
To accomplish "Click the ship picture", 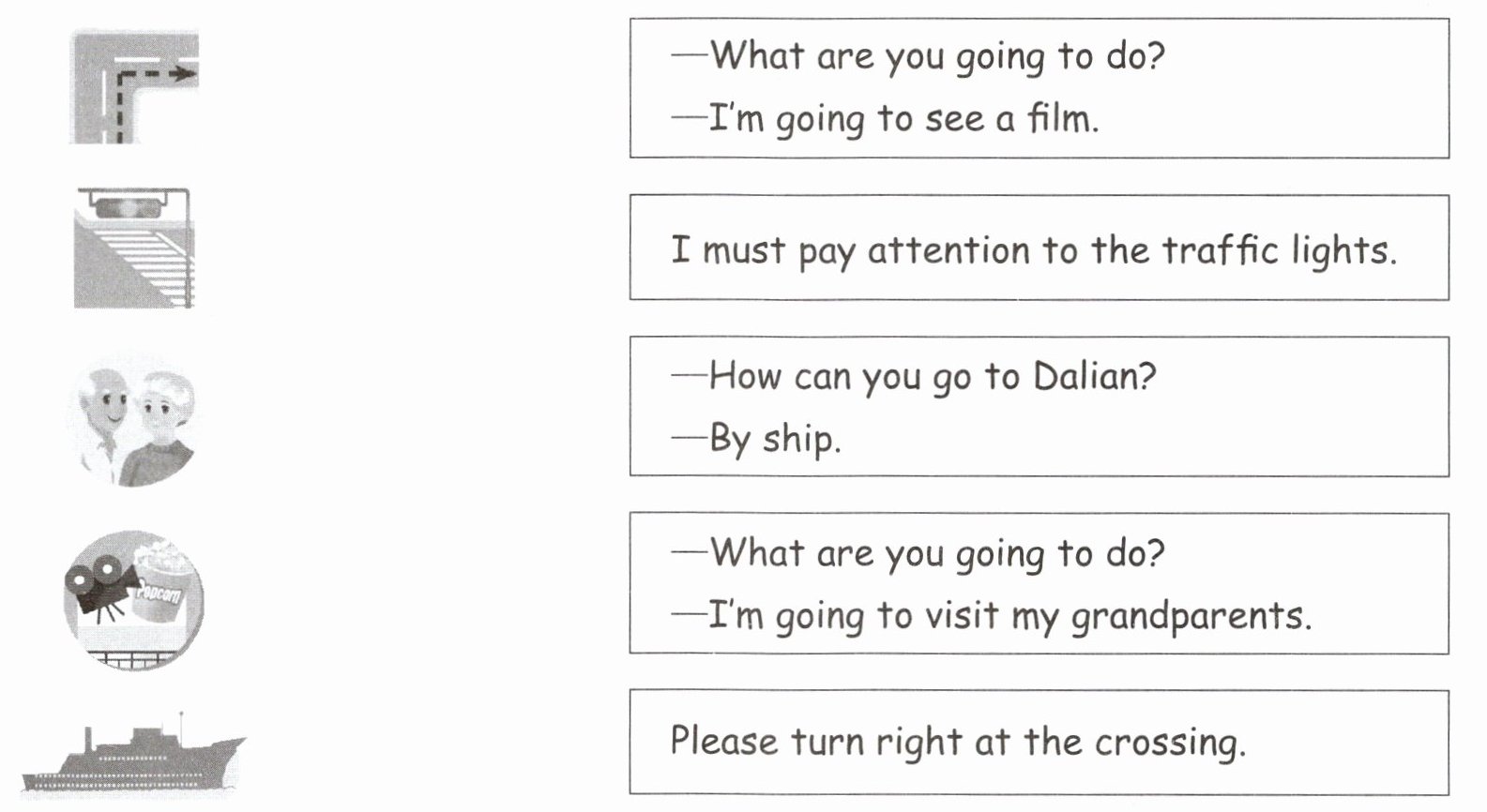I will (x=133, y=756).
